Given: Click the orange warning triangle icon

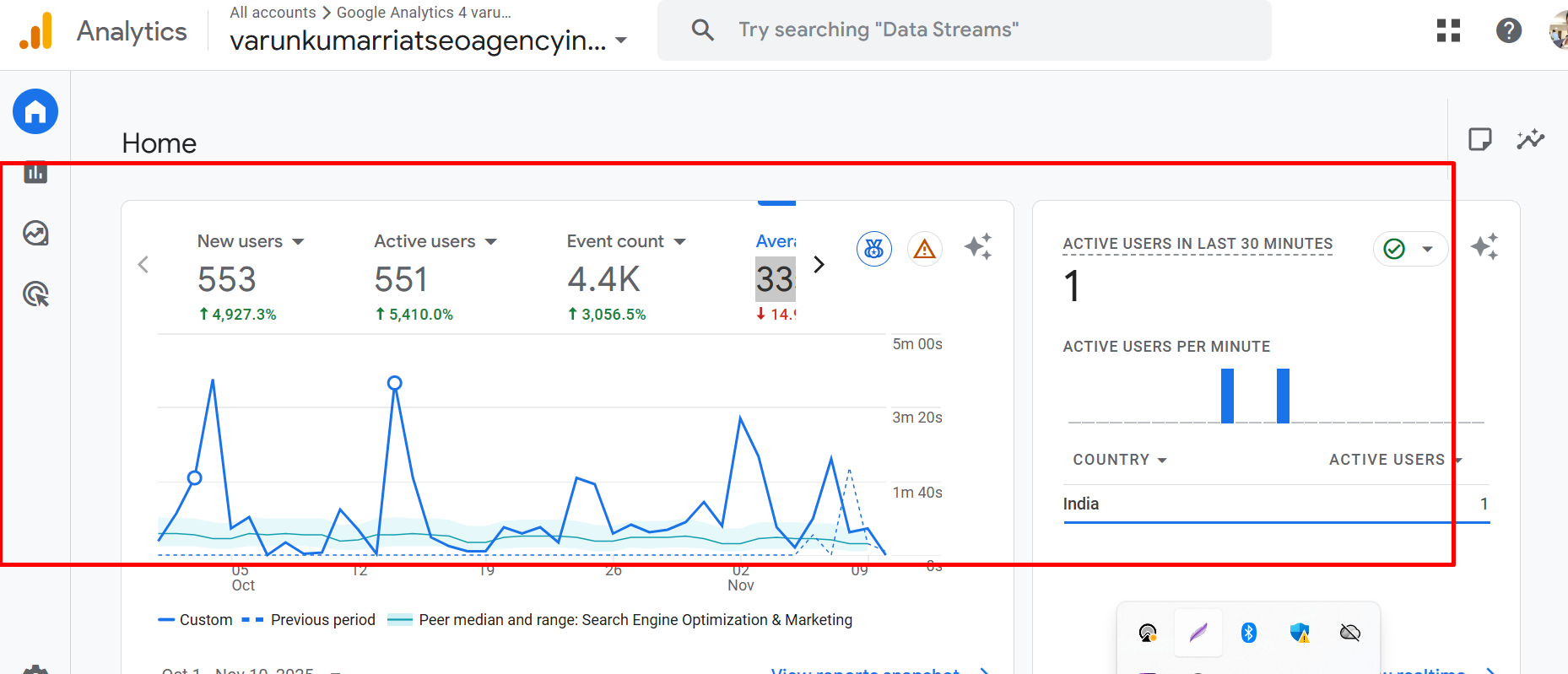Looking at the screenshot, I should (x=925, y=249).
